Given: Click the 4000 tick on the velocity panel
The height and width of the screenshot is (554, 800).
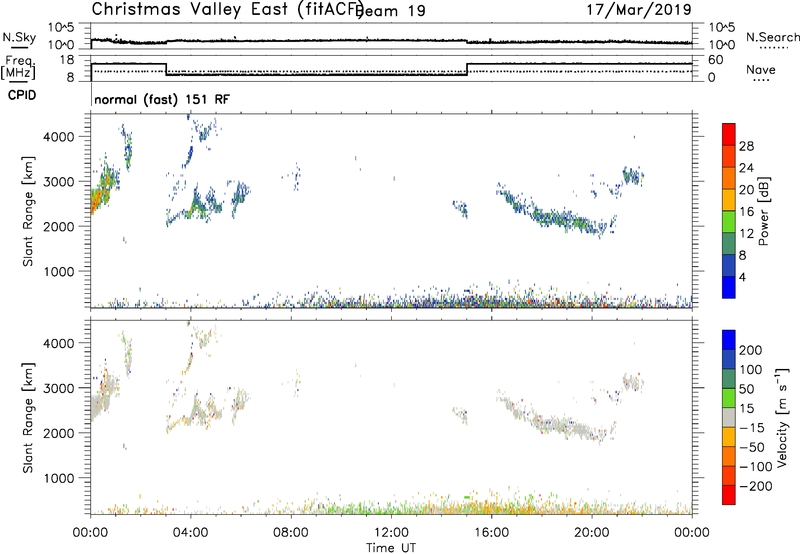Looking at the screenshot, I should 59,343.
